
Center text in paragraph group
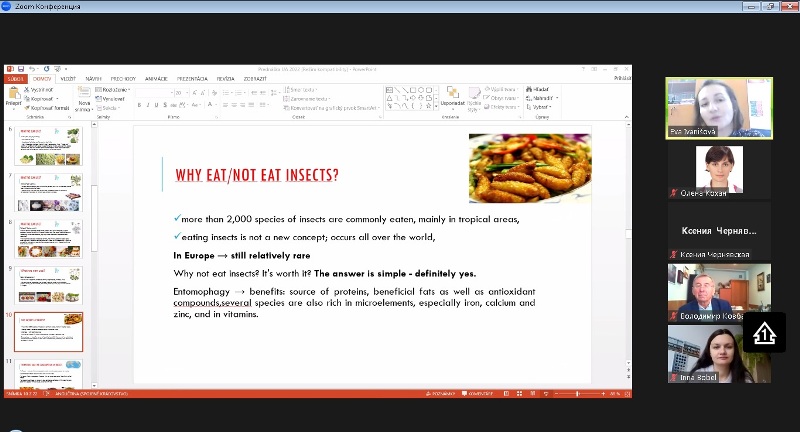click(234, 105)
